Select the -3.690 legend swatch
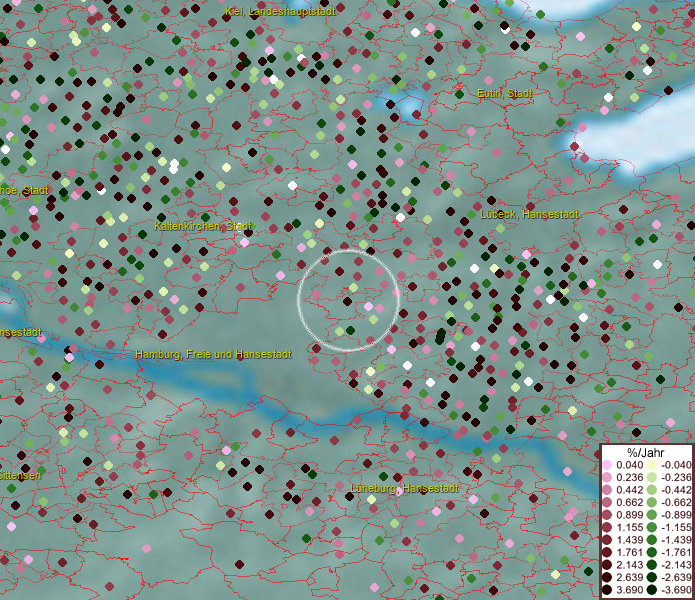This screenshot has width=695, height=600. coord(652,590)
